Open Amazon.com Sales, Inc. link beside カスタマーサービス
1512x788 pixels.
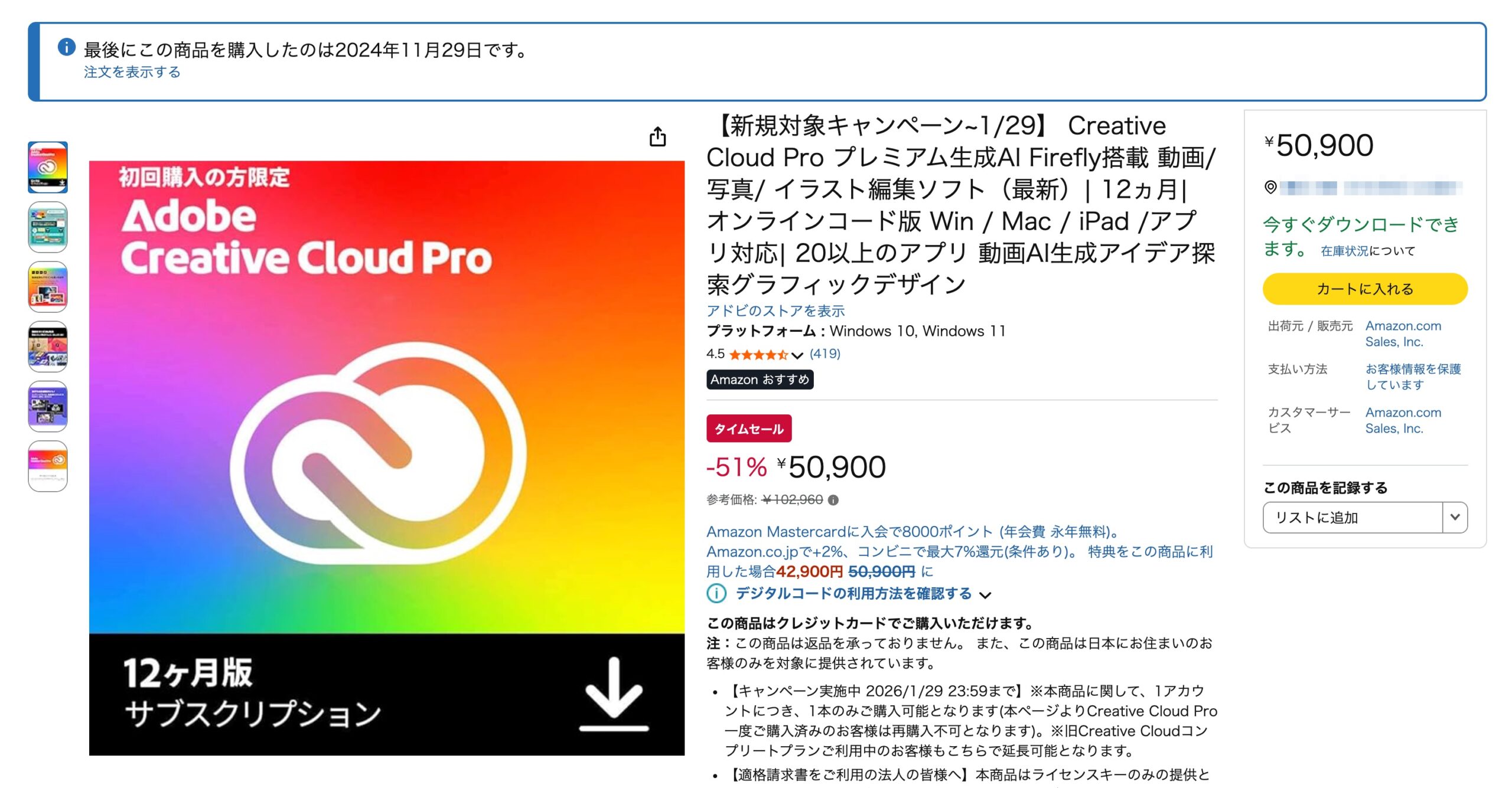tap(1403, 420)
